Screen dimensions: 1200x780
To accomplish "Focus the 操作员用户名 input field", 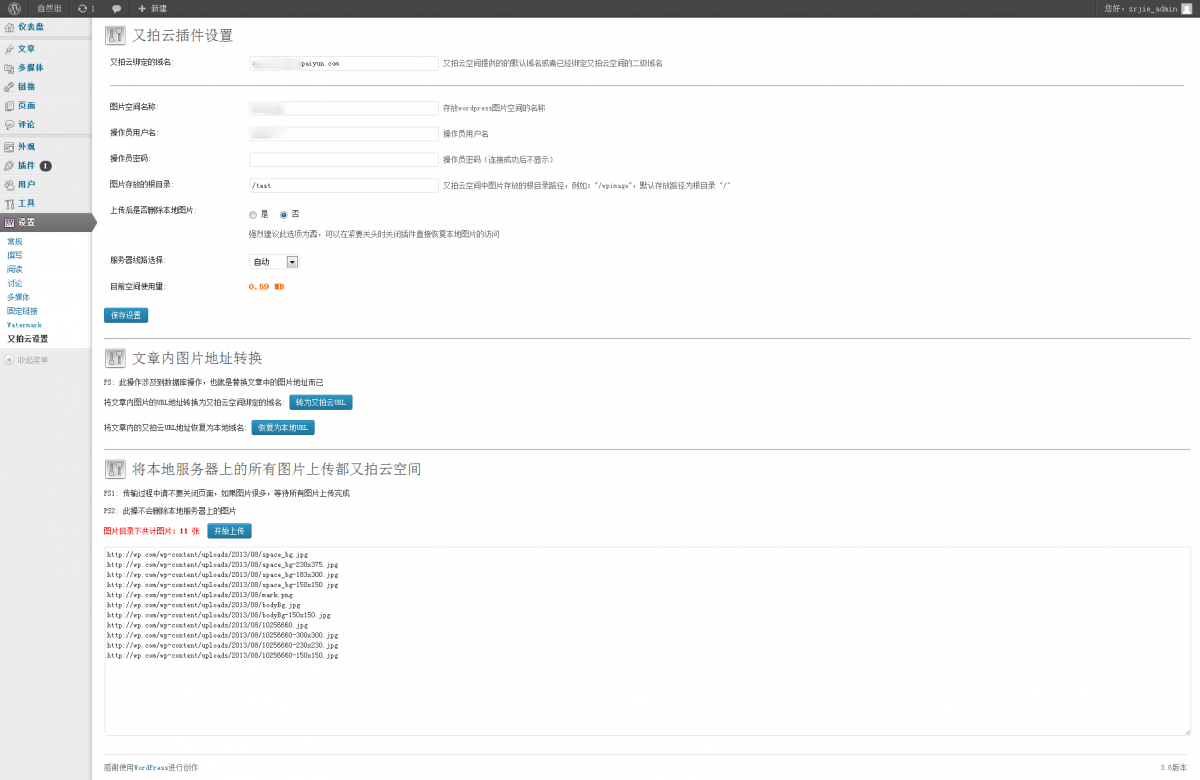I will tap(344, 133).
